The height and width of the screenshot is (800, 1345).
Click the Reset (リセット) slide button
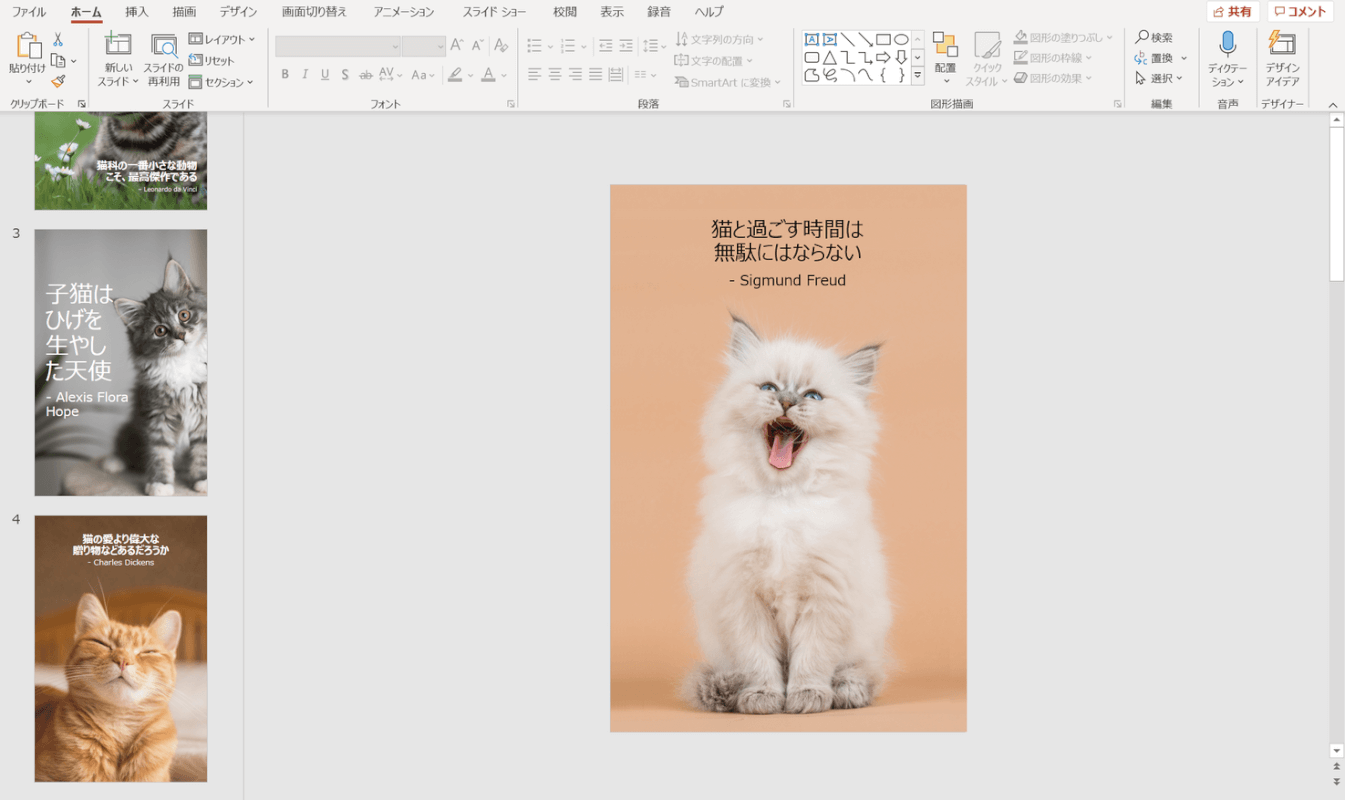click(x=212, y=61)
